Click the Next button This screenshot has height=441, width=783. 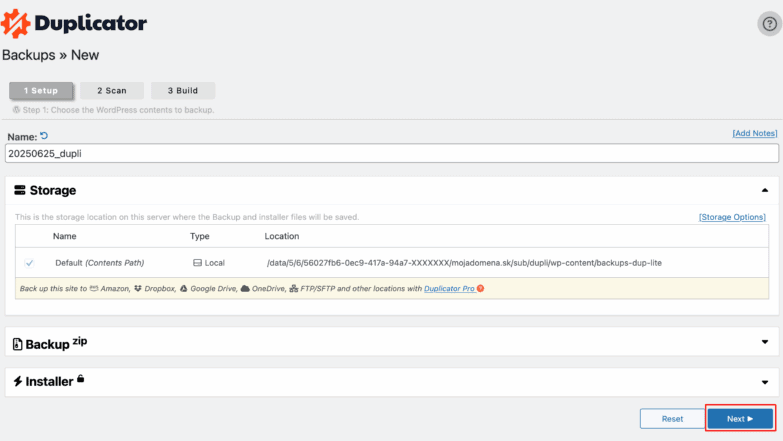tap(740, 419)
